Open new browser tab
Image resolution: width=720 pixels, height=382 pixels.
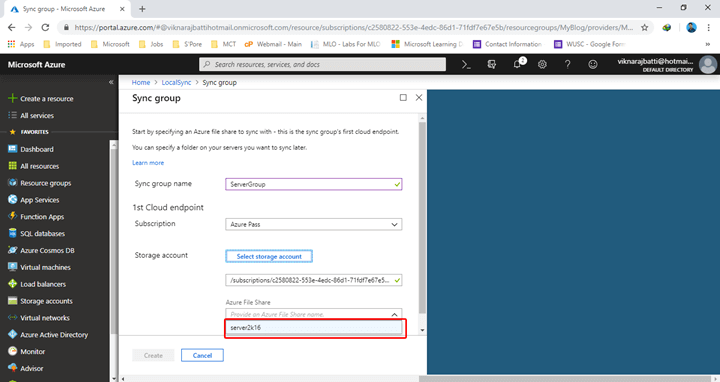tap(142, 9)
